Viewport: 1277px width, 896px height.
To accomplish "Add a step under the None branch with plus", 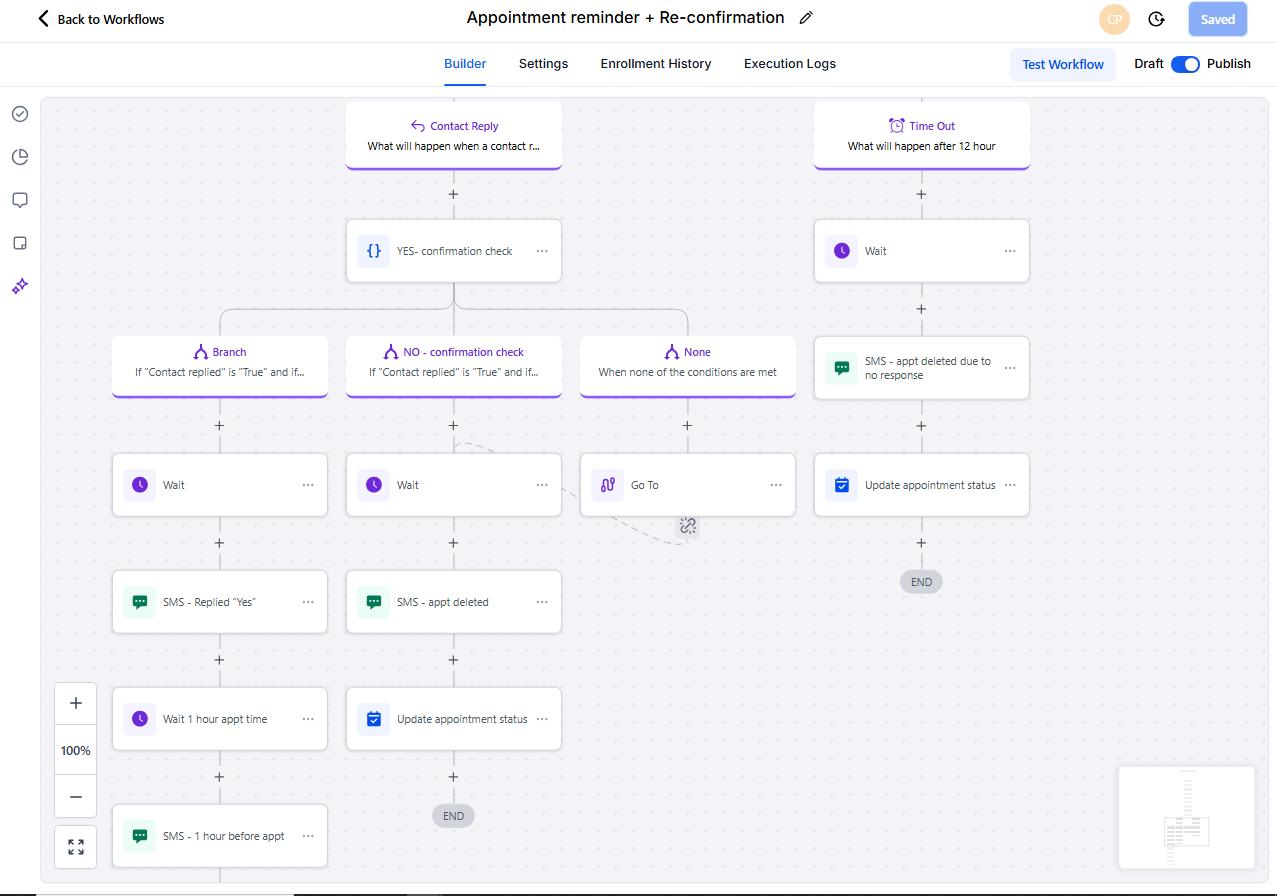I will point(687,425).
